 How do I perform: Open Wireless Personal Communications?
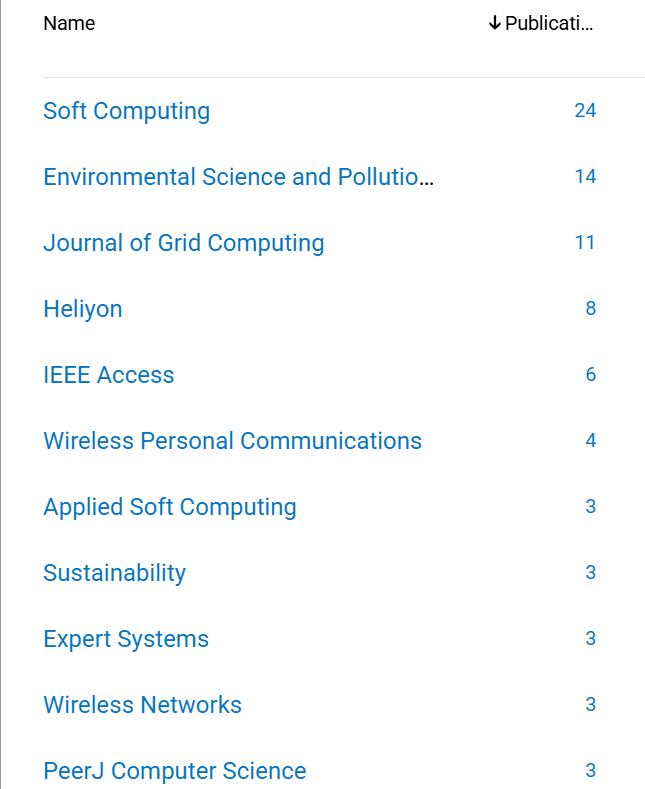(x=232, y=441)
